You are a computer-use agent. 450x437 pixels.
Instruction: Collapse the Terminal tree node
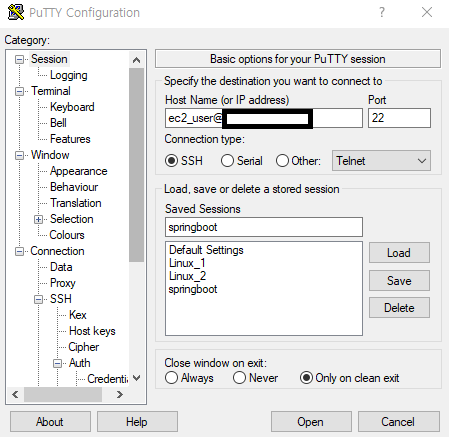[20, 91]
